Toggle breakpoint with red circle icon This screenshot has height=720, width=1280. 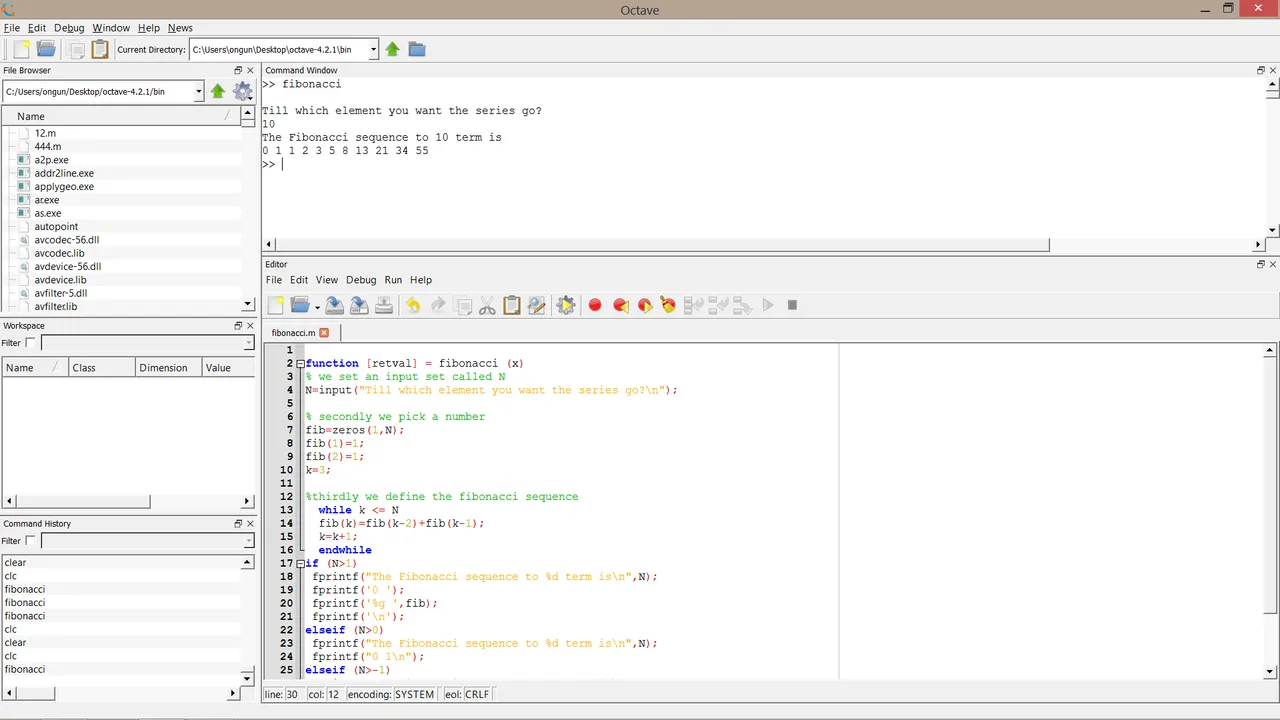coord(595,305)
